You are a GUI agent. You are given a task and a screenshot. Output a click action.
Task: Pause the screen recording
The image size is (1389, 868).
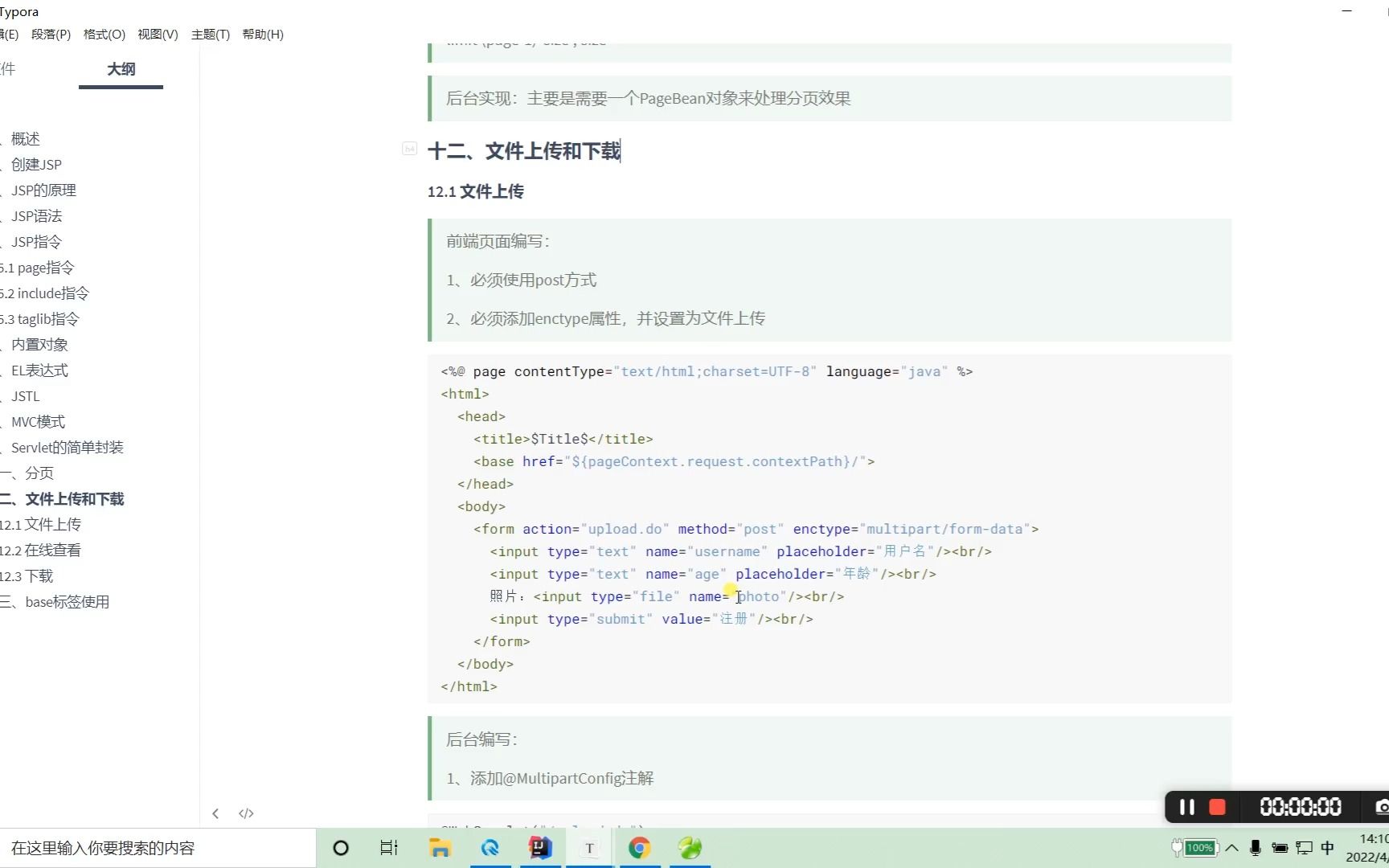(1187, 807)
